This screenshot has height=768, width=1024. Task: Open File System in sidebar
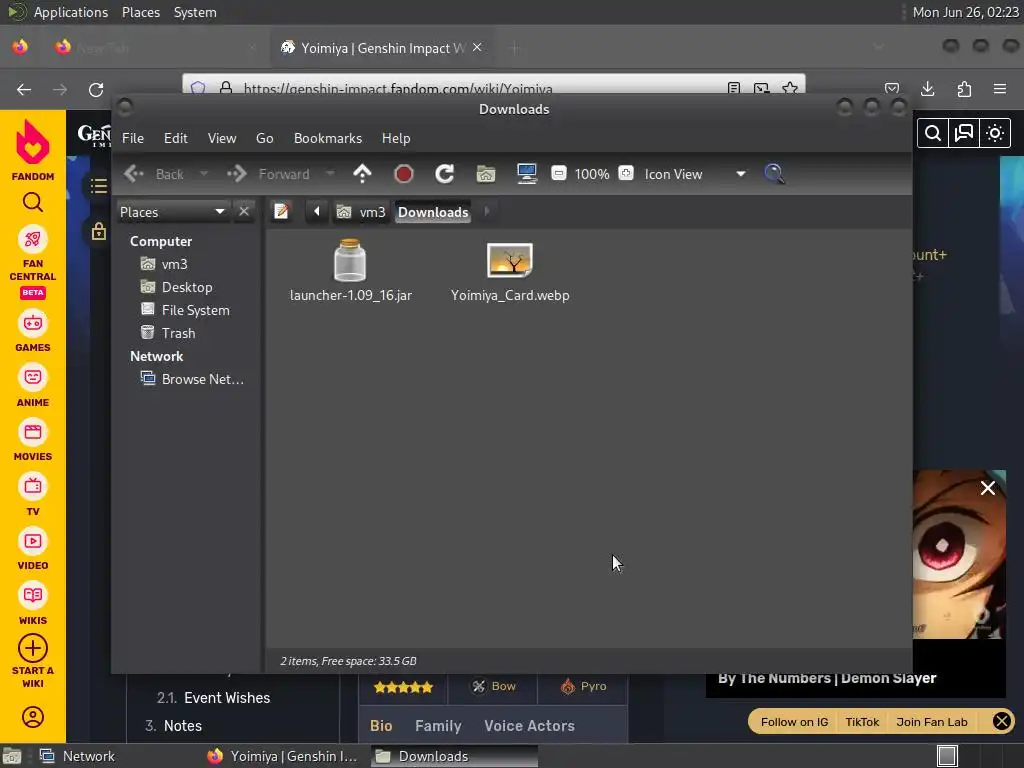(x=185, y=310)
